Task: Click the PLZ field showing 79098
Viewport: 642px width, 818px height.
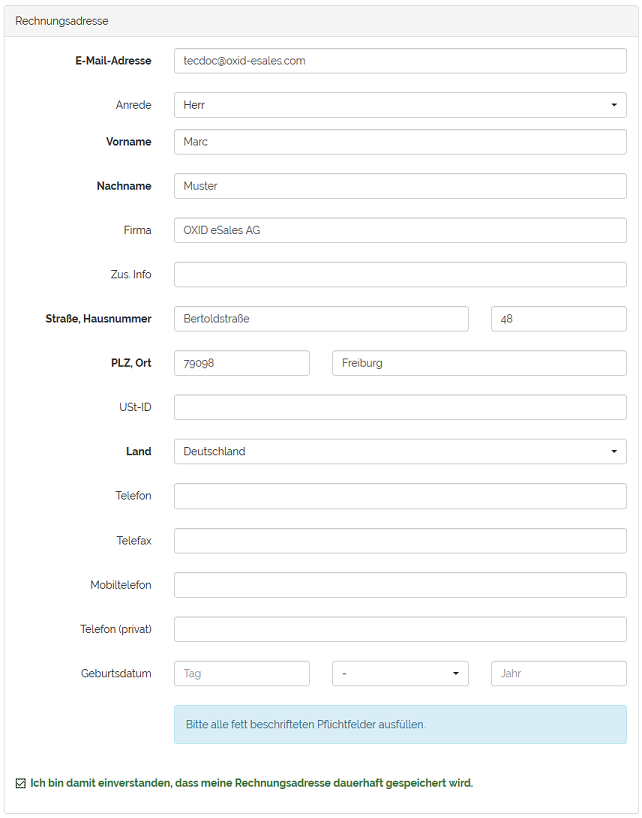Action: (x=241, y=363)
